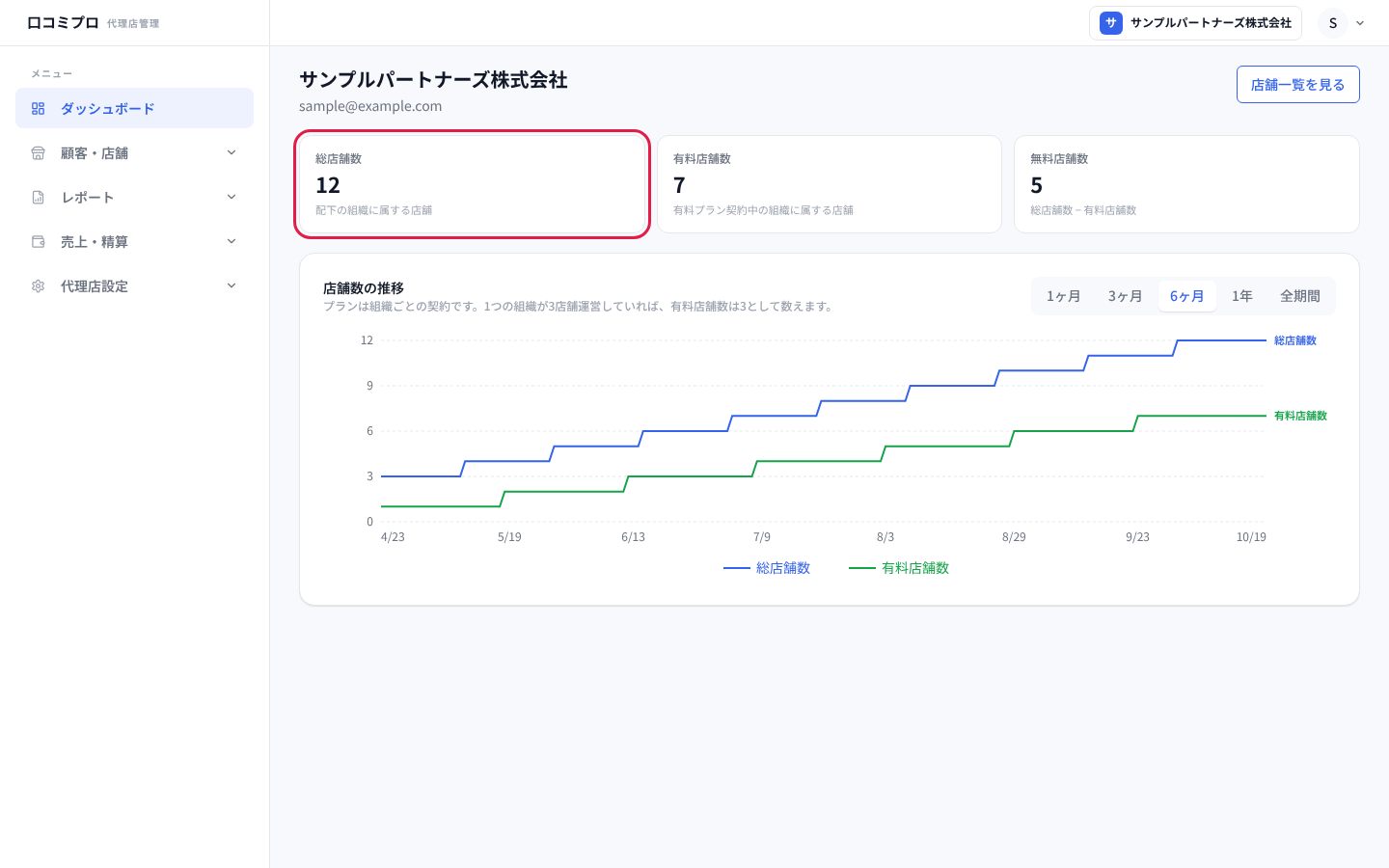Viewport: 1389px width, 868px height.
Task: Click the 4/23 x-axis date label
Action: [x=393, y=537]
